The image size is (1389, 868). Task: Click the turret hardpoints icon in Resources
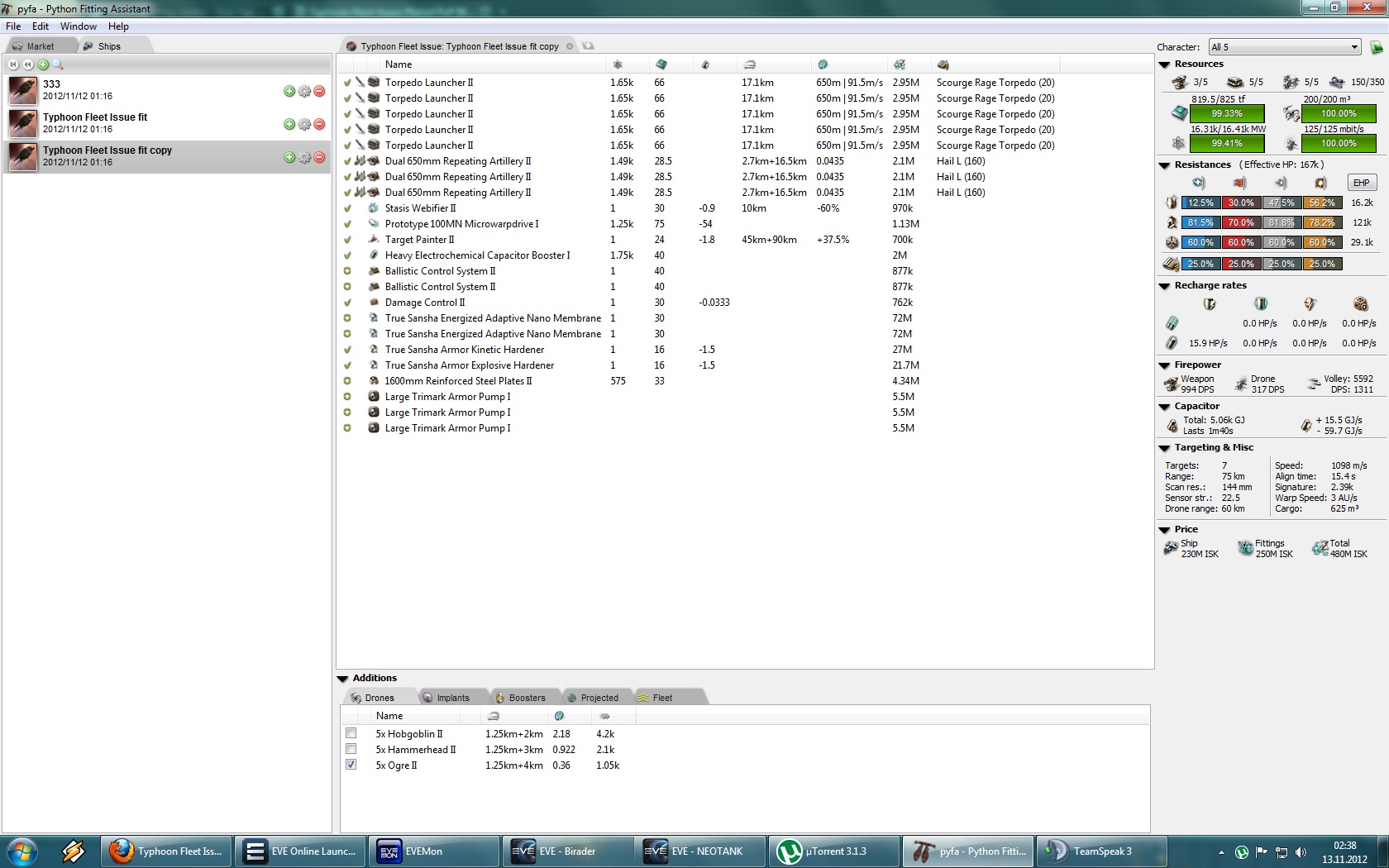pyautogui.click(x=1180, y=82)
